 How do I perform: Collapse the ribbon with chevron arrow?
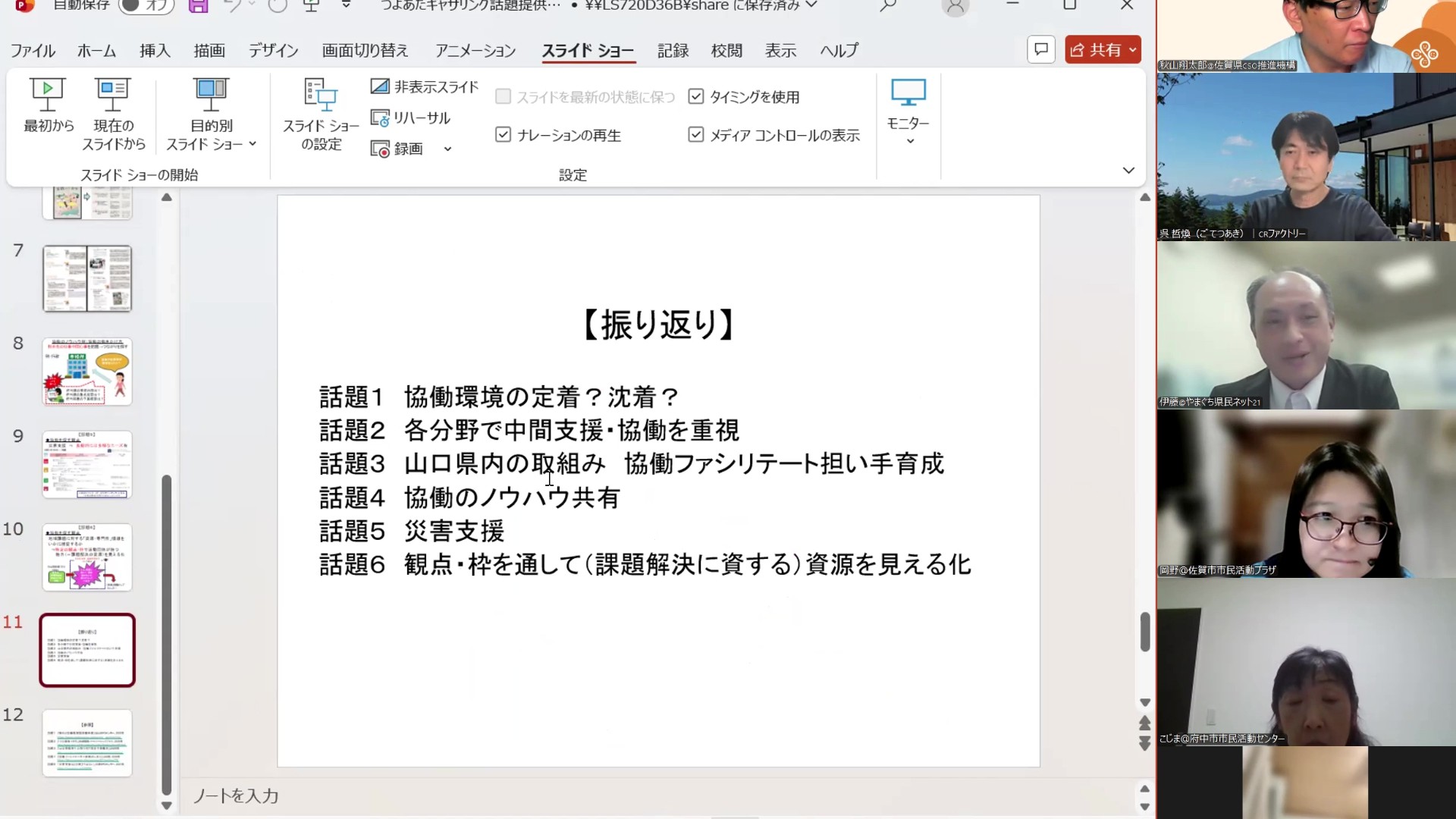pyautogui.click(x=1128, y=171)
